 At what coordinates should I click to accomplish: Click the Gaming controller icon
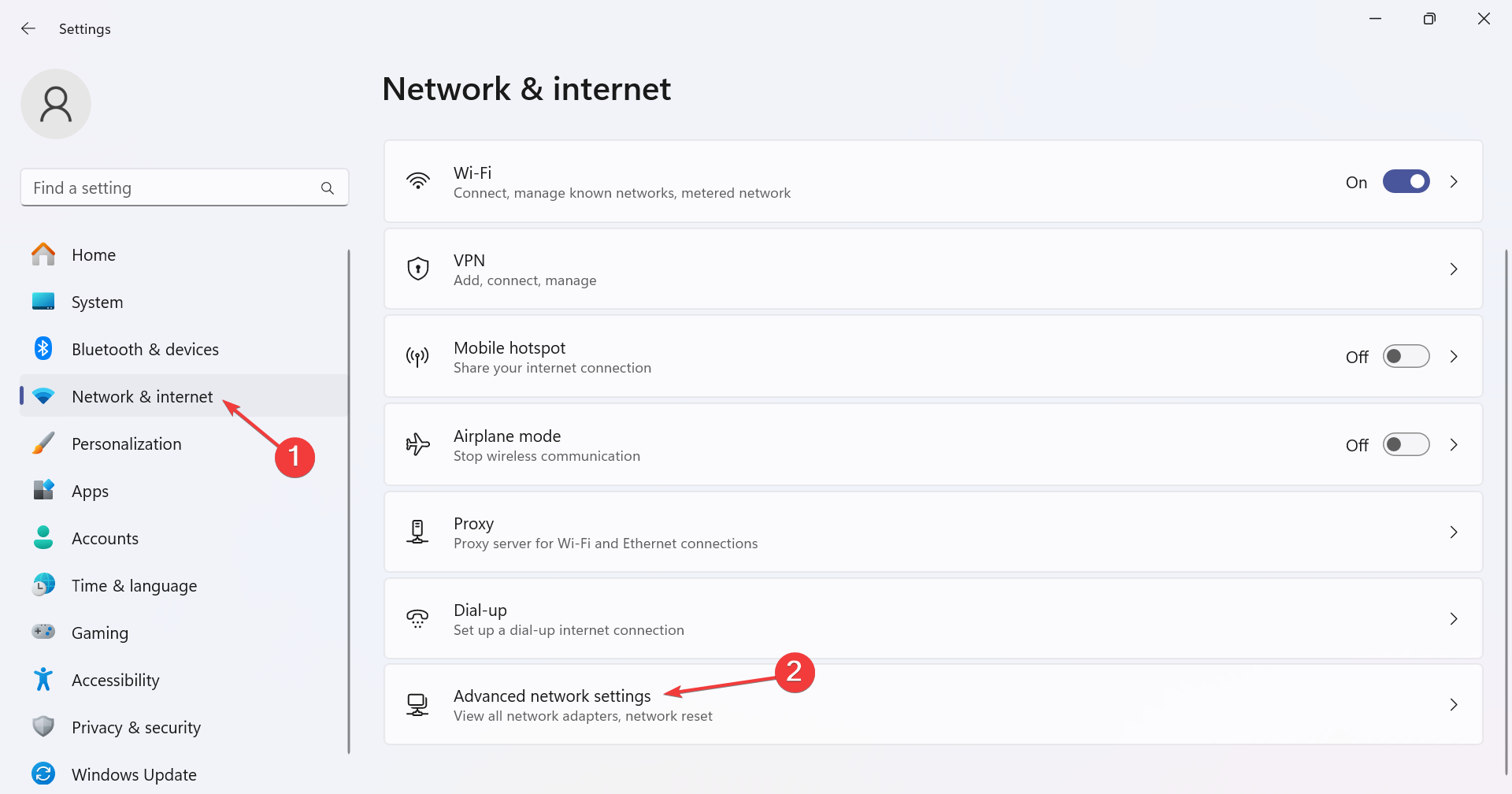pyautogui.click(x=43, y=632)
